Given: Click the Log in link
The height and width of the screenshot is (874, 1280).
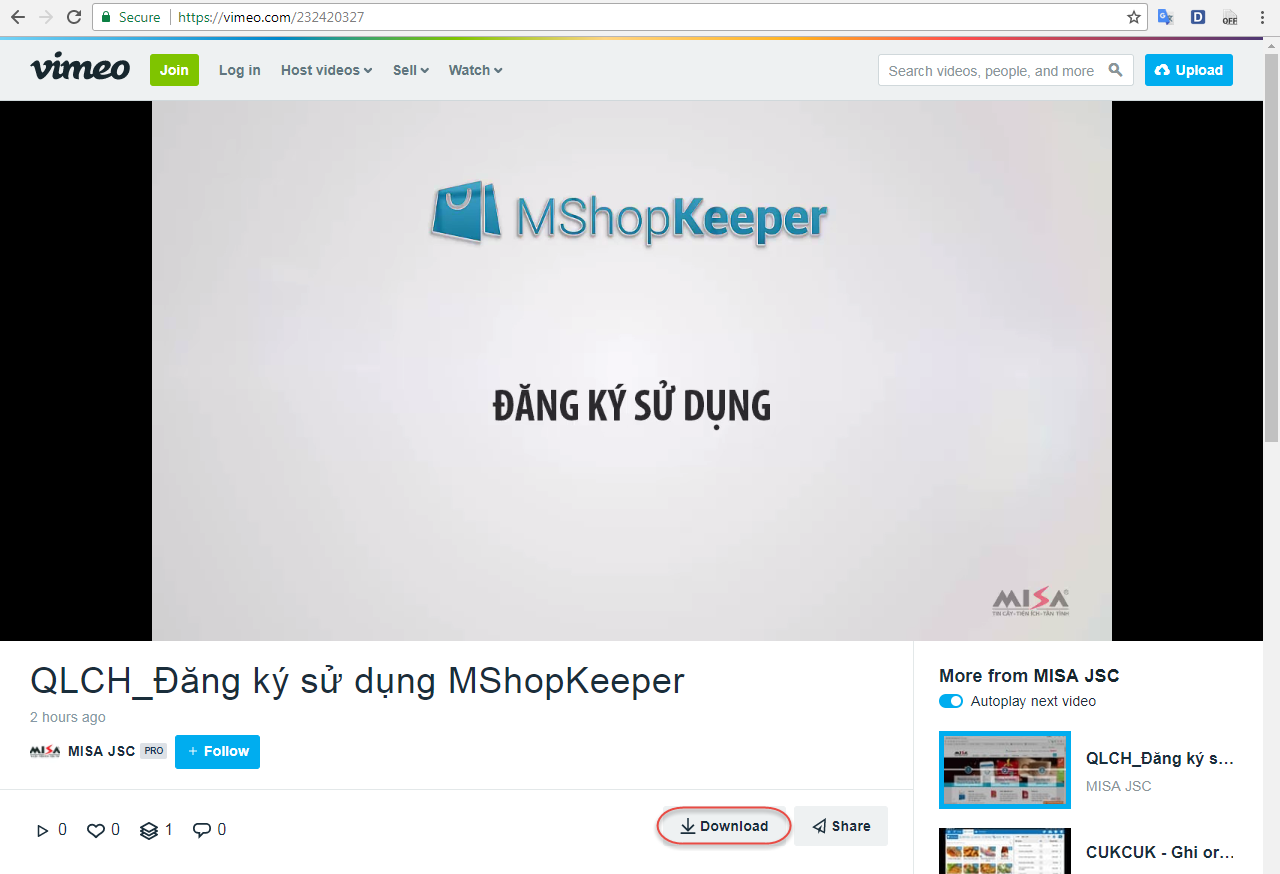Looking at the screenshot, I should click(240, 70).
